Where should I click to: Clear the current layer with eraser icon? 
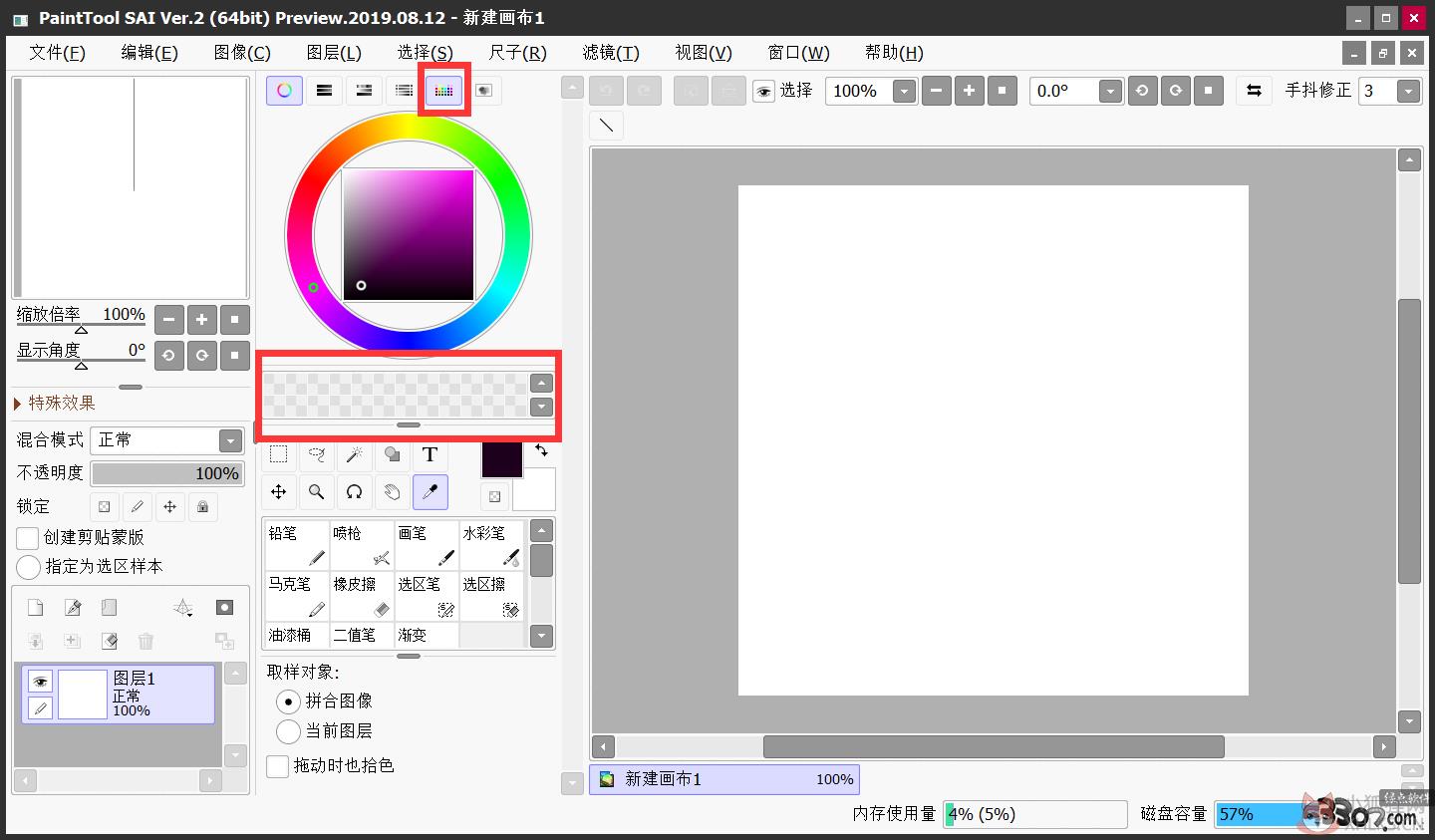109,641
